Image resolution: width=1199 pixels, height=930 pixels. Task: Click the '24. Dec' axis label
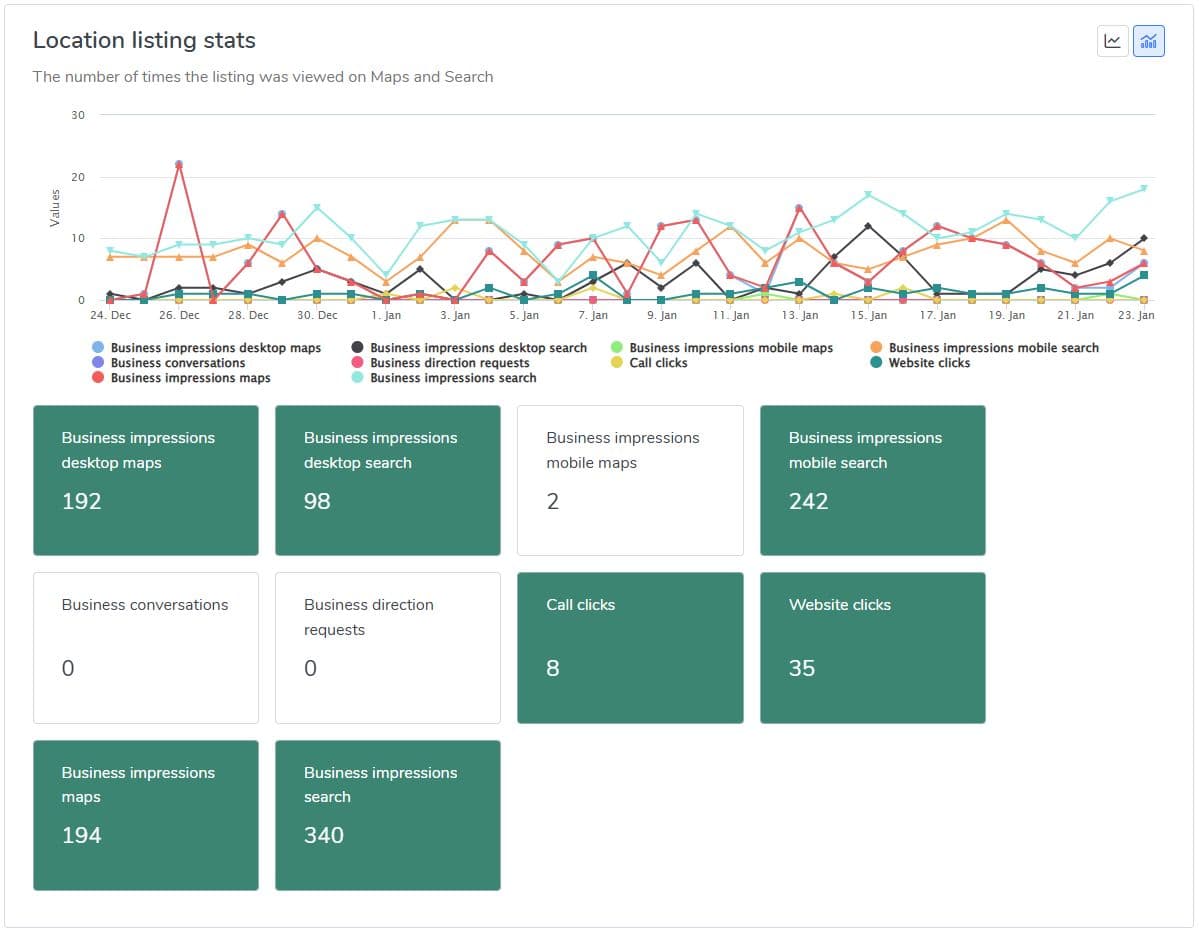click(110, 315)
